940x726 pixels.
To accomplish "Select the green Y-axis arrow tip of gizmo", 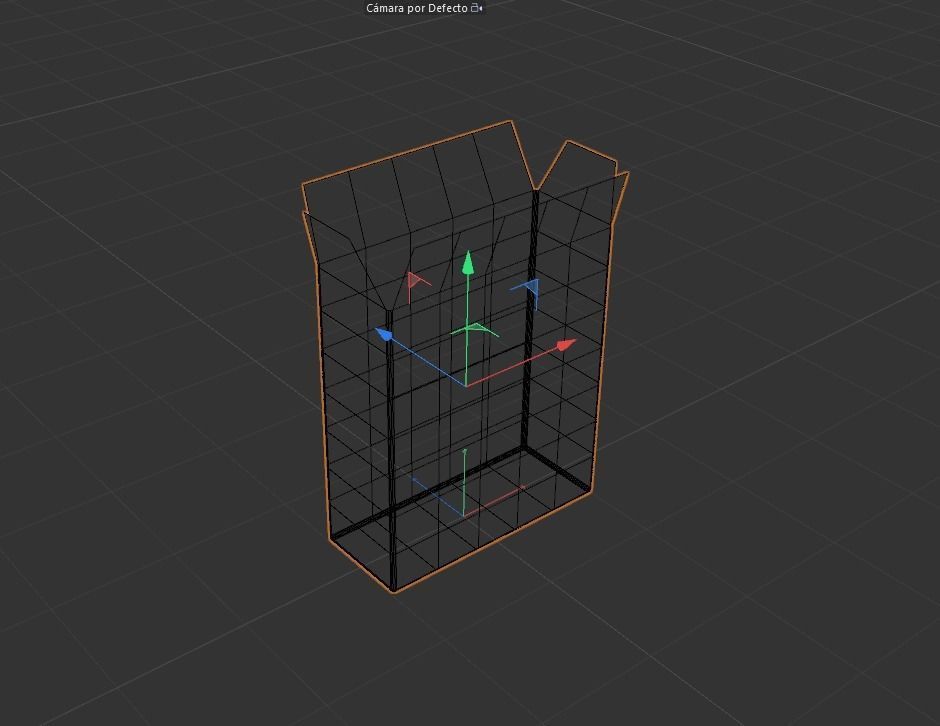I will point(468,263).
